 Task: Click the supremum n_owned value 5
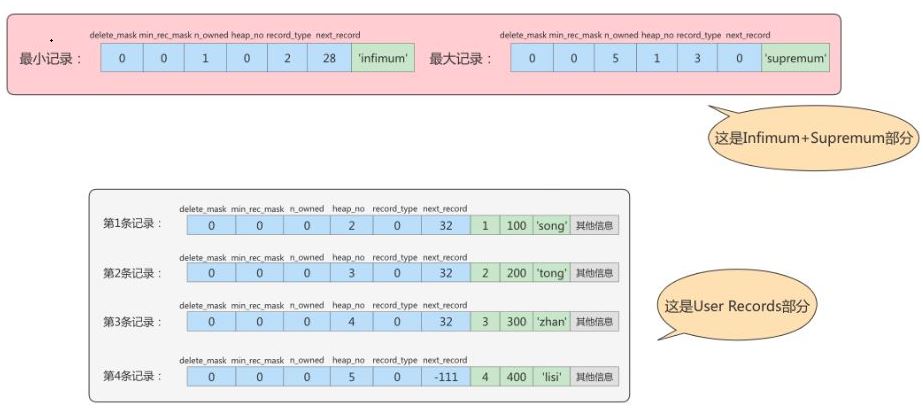[x=615, y=58]
